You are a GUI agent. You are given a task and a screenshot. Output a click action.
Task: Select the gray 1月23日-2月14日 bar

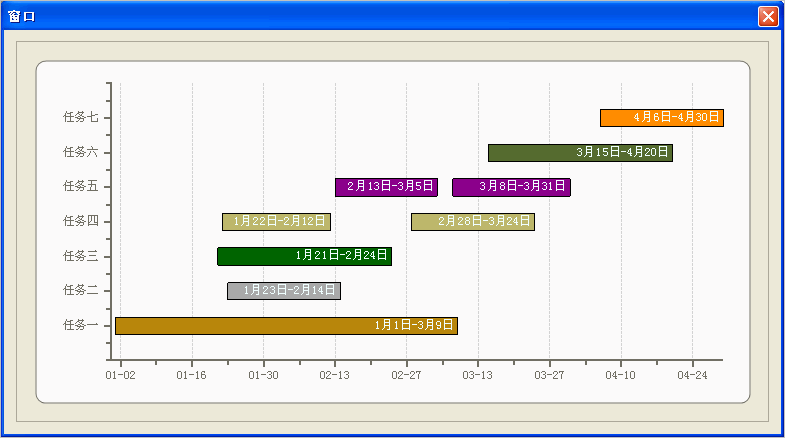tap(284, 291)
